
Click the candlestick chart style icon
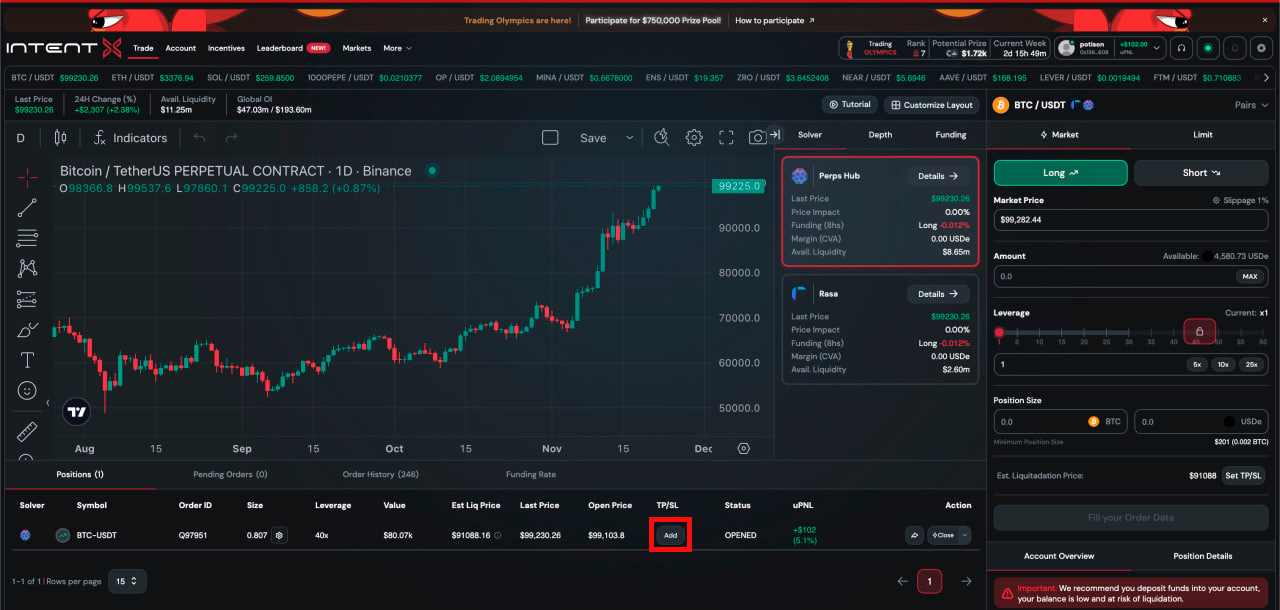click(x=60, y=138)
